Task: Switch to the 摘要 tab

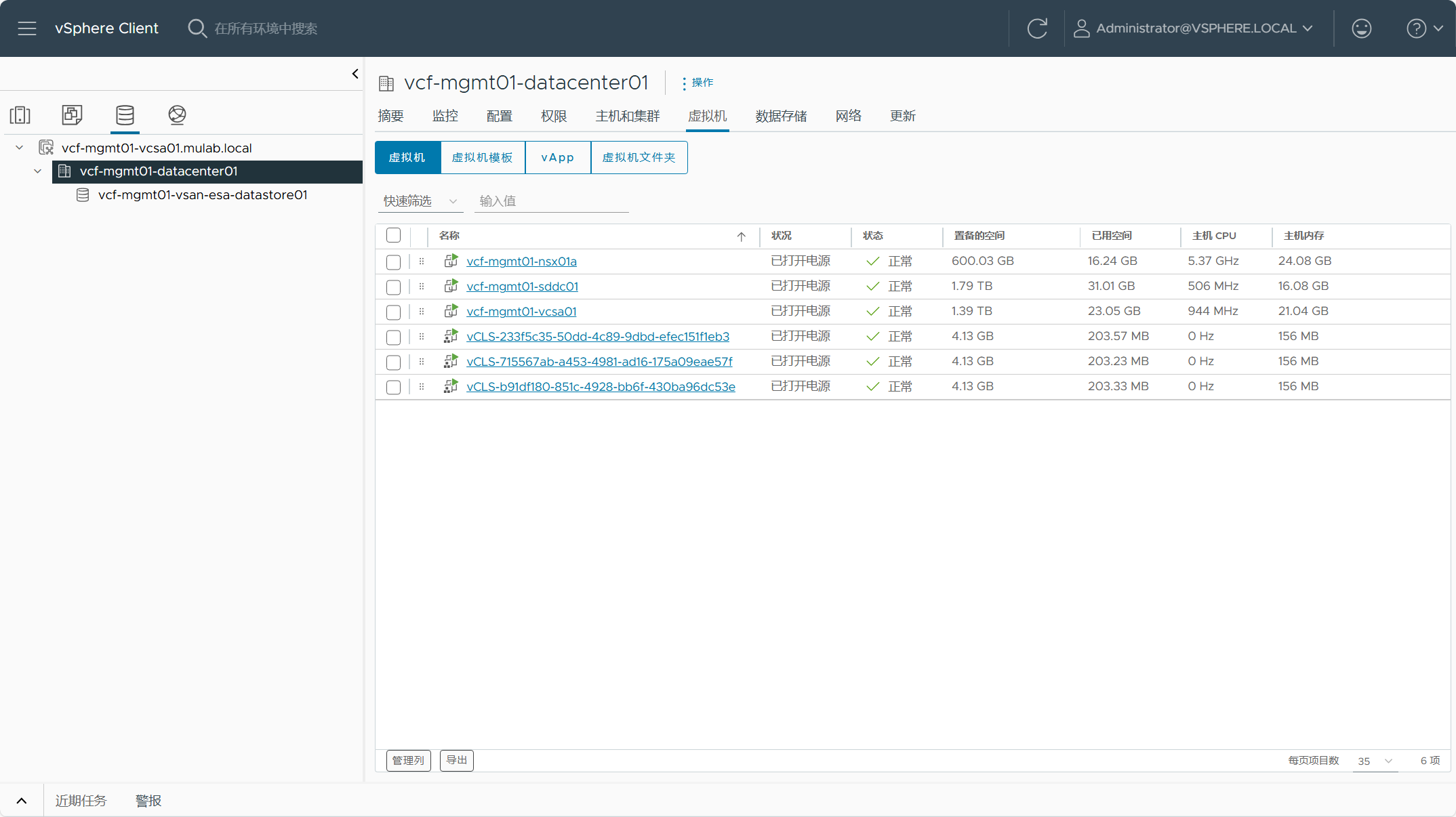Action: click(390, 116)
